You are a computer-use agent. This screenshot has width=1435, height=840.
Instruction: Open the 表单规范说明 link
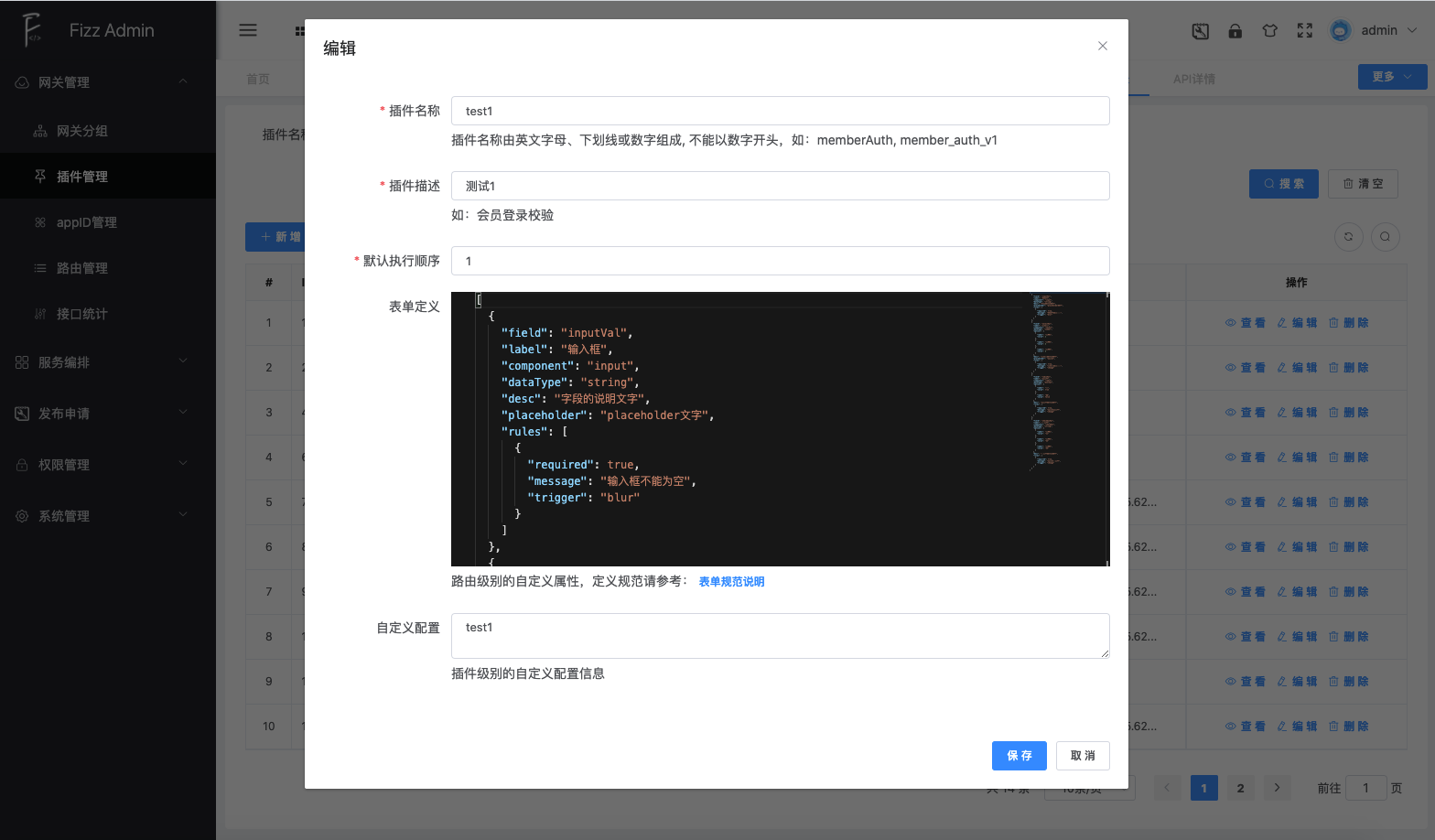(731, 582)
